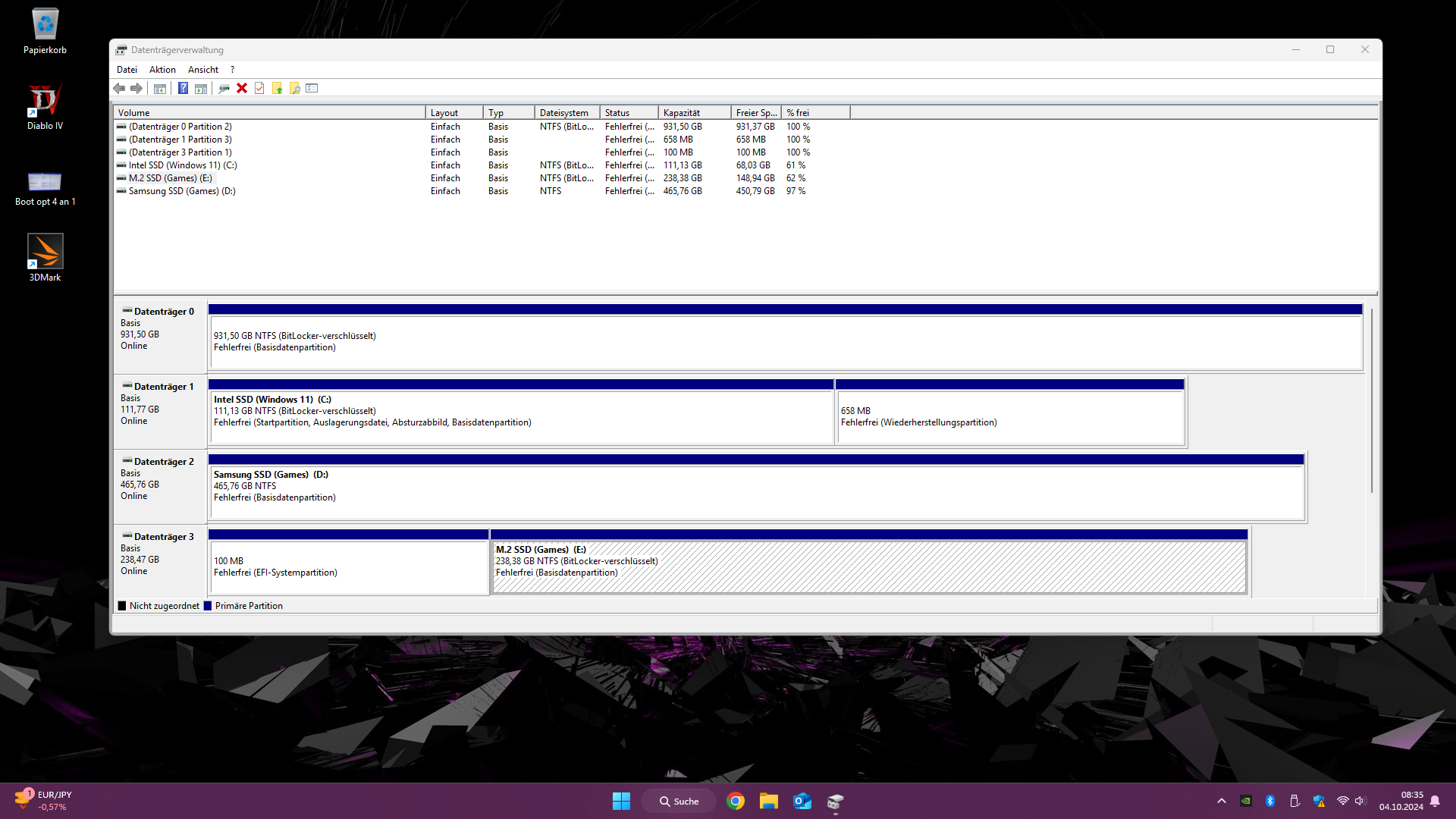Click the blue help question mark icon

pos(183,89)
